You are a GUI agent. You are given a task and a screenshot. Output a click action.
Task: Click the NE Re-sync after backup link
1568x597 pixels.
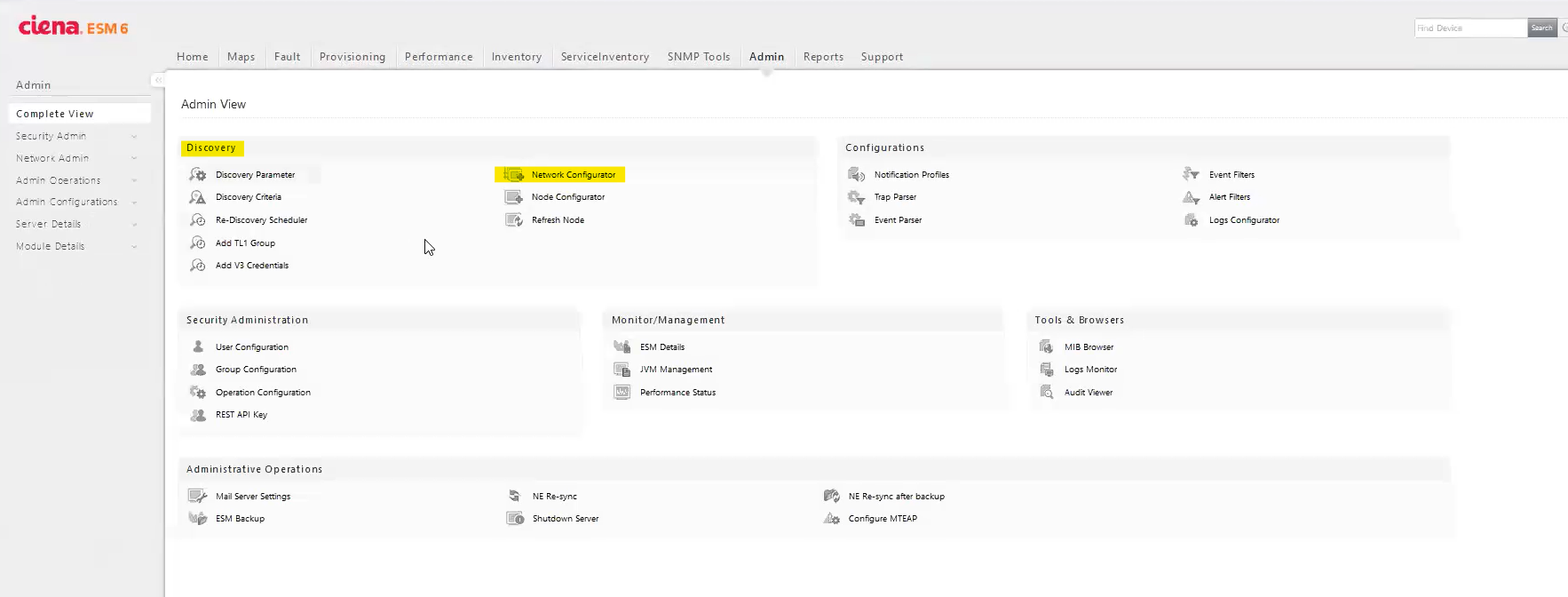(x=897, y=497)
